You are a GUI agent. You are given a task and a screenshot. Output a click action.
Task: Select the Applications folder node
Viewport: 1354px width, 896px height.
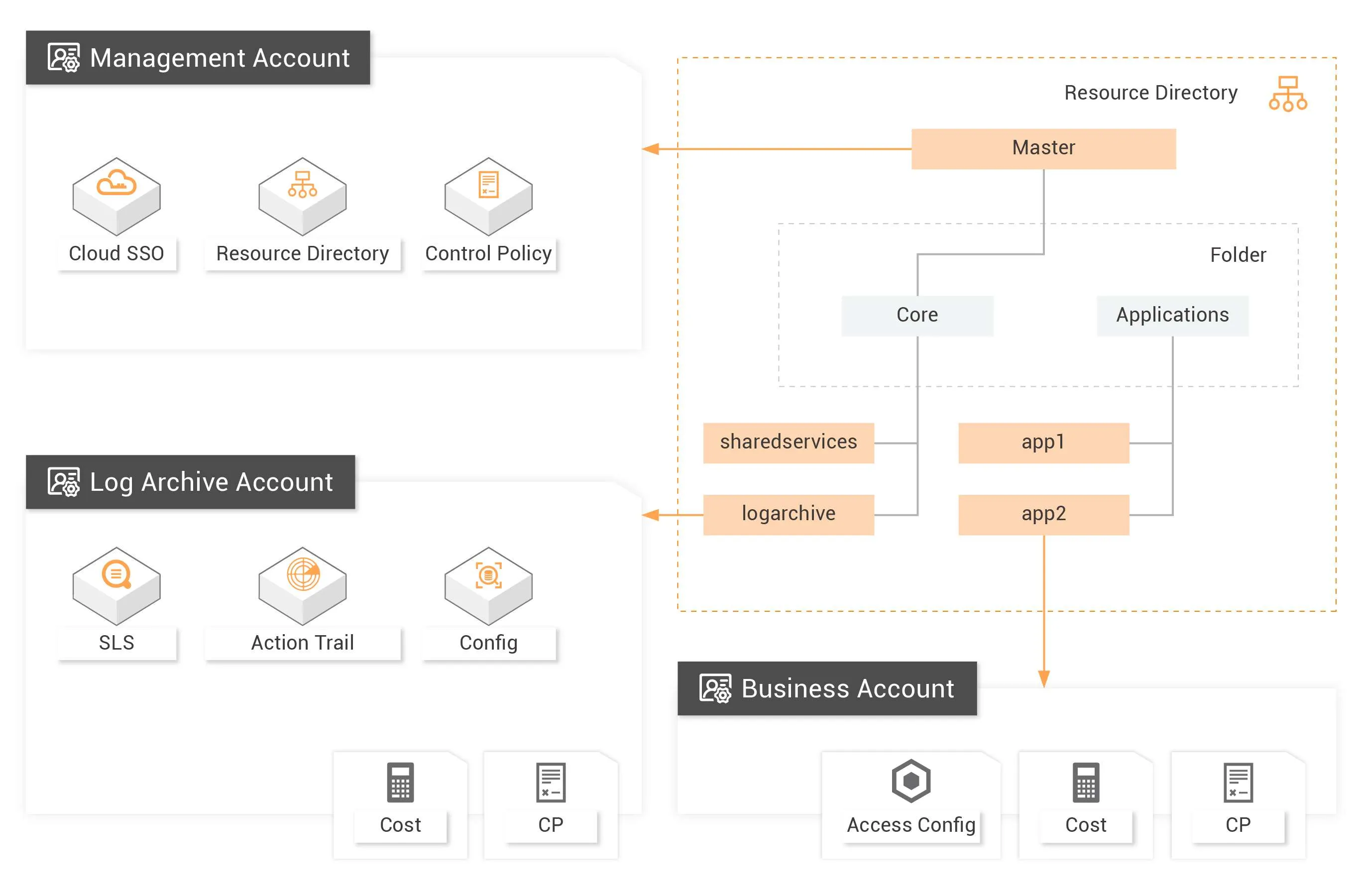1172,316
